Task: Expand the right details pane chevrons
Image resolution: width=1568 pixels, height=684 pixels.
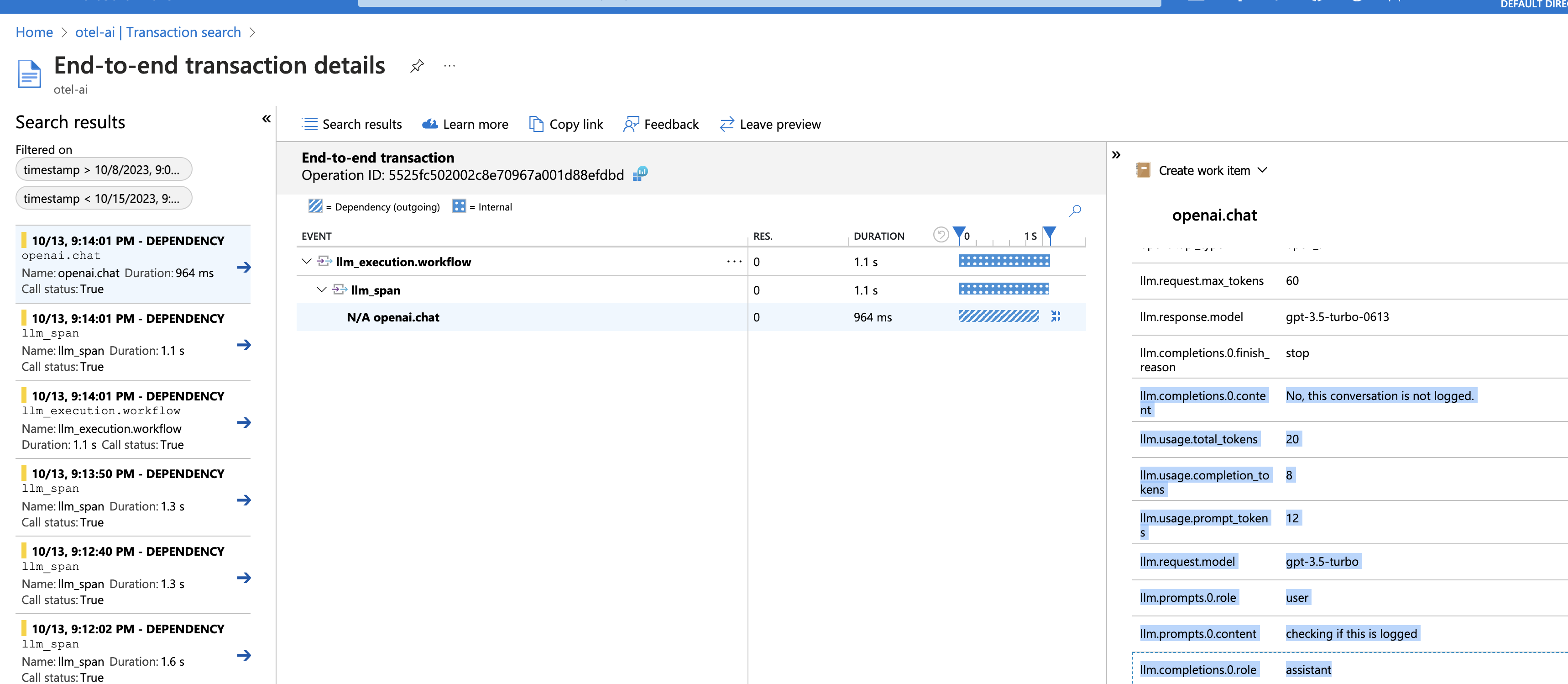Action: tap(1116, 154)
